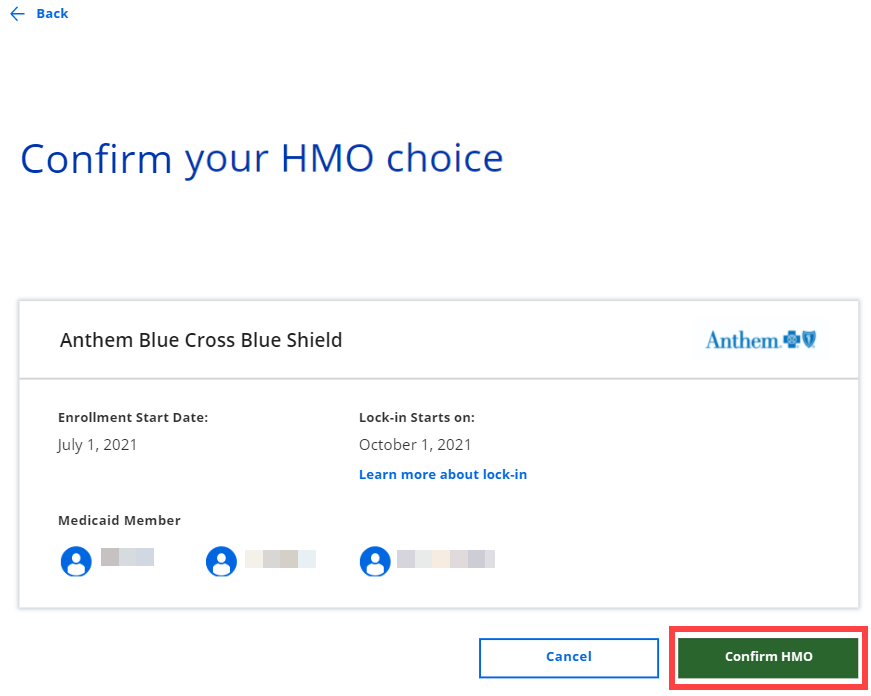Viewport: 871px width, 696px height.
Task: Select the second blurred member name
Action: click(x=280, y=559)
